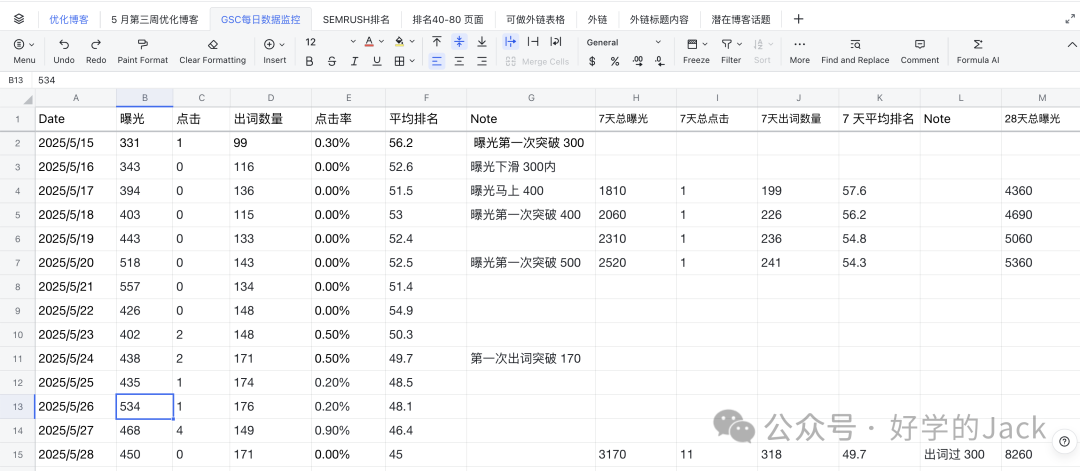Image resolution: width=1080 pixels, height=471 pixels.
Task: Select cell 第一次出词突破 170
Action: point(531,358)
